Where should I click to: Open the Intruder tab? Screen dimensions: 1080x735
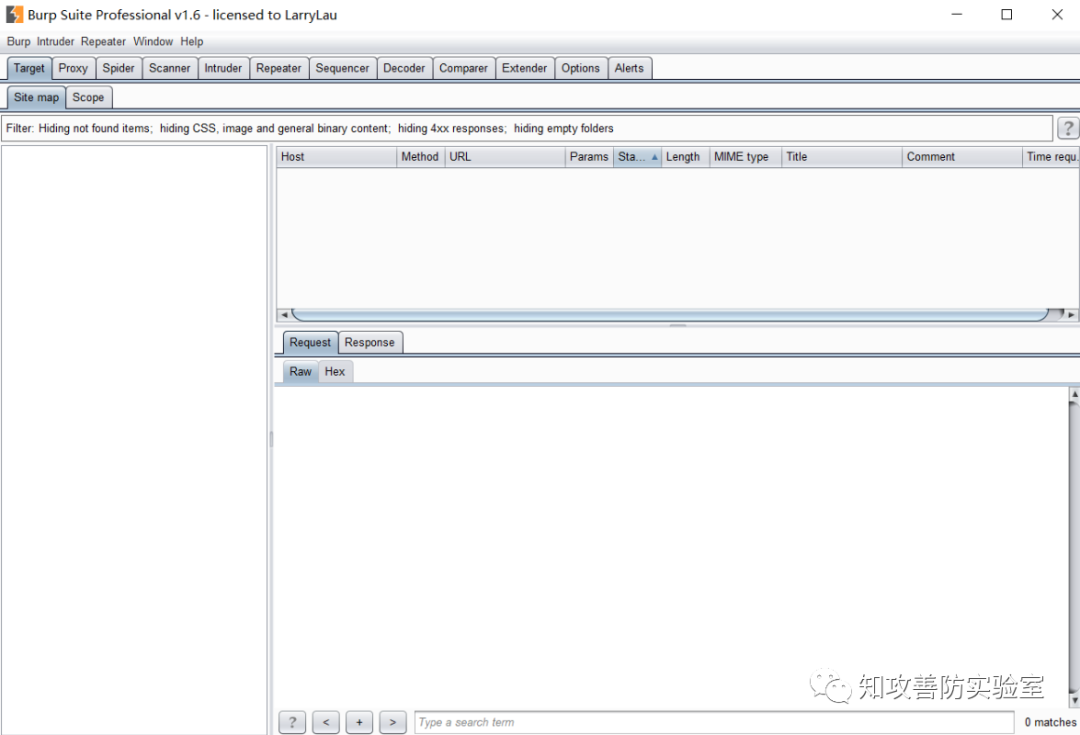(x=223, y=68)
